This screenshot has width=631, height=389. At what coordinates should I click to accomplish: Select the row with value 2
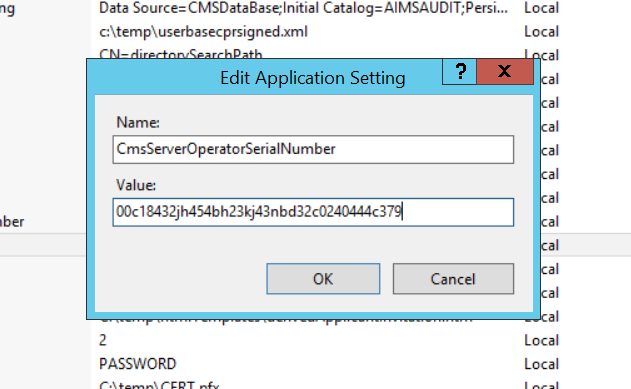click(103, 340)
